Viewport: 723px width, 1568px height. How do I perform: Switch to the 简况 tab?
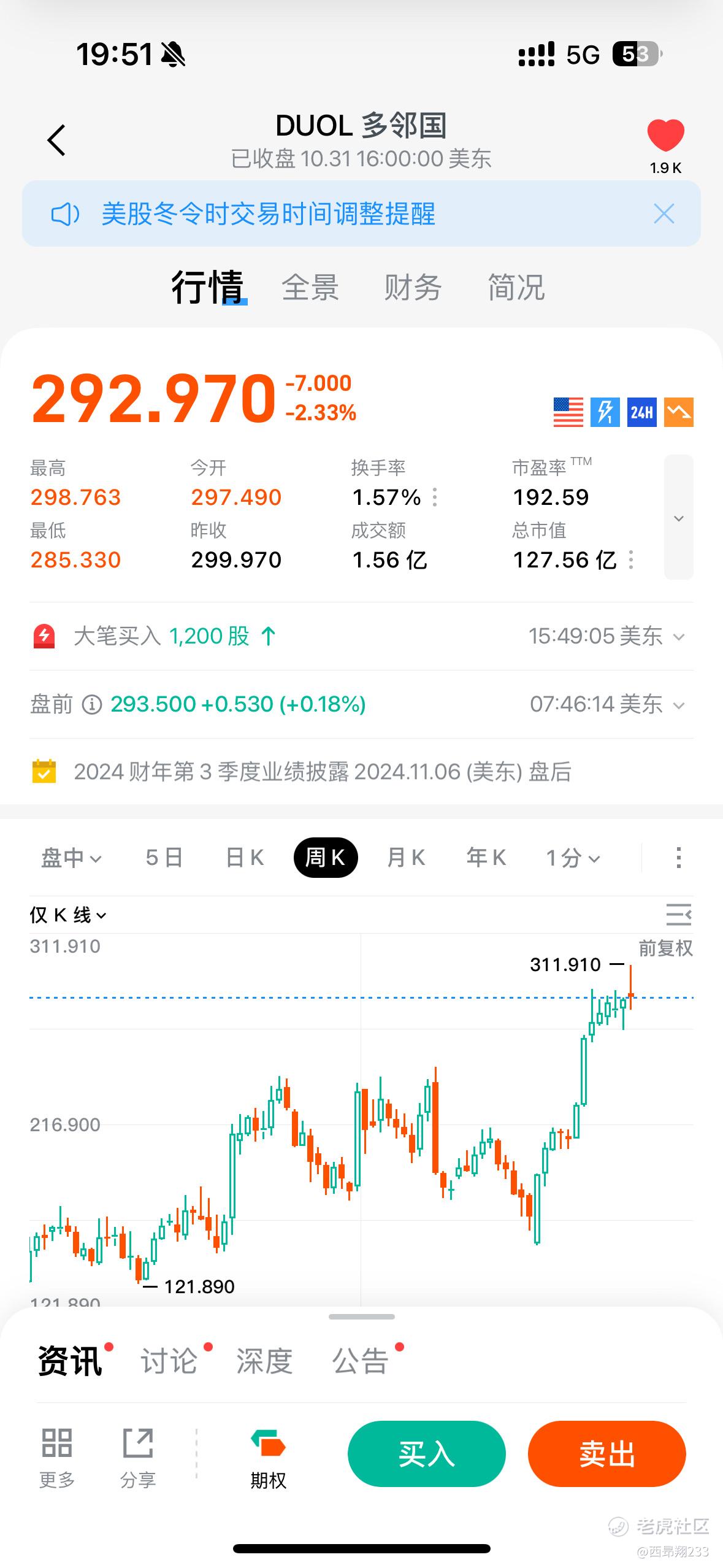pos(516,287)
